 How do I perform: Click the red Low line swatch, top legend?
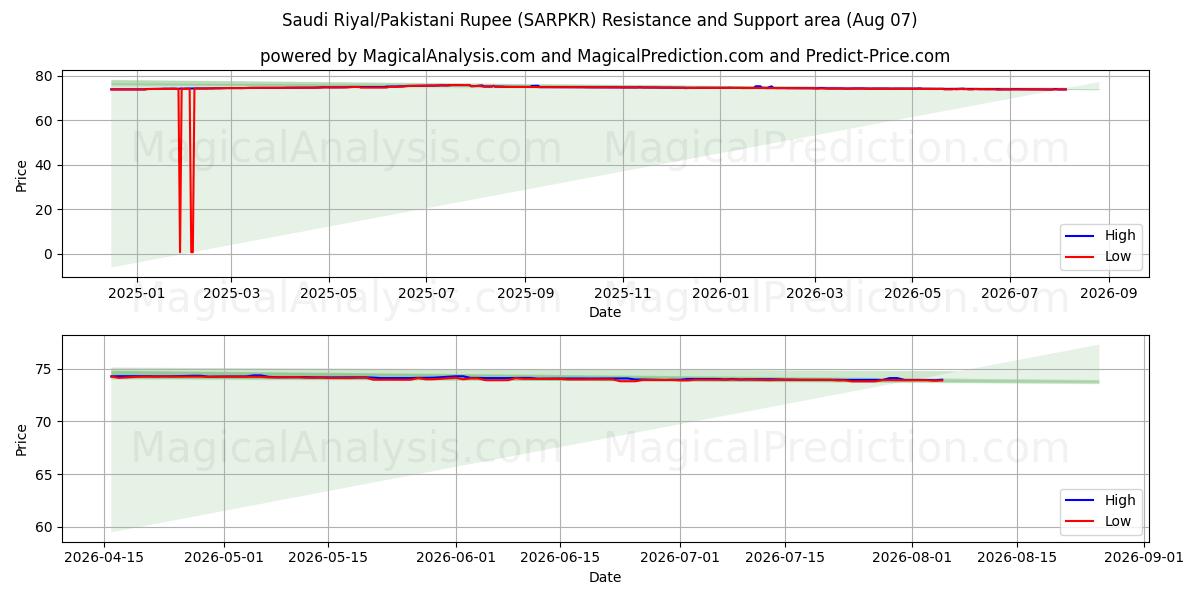(1081, 257)
